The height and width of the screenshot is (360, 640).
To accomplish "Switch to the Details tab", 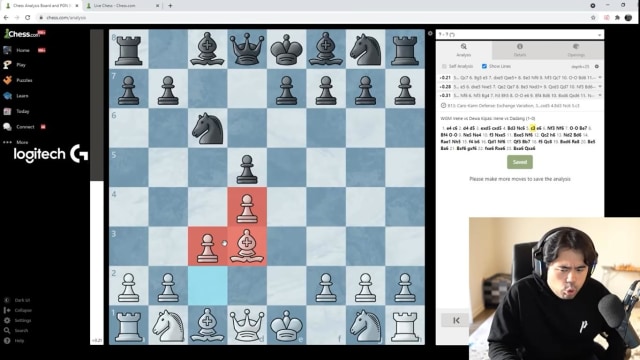I will click(x=520, y=50).
